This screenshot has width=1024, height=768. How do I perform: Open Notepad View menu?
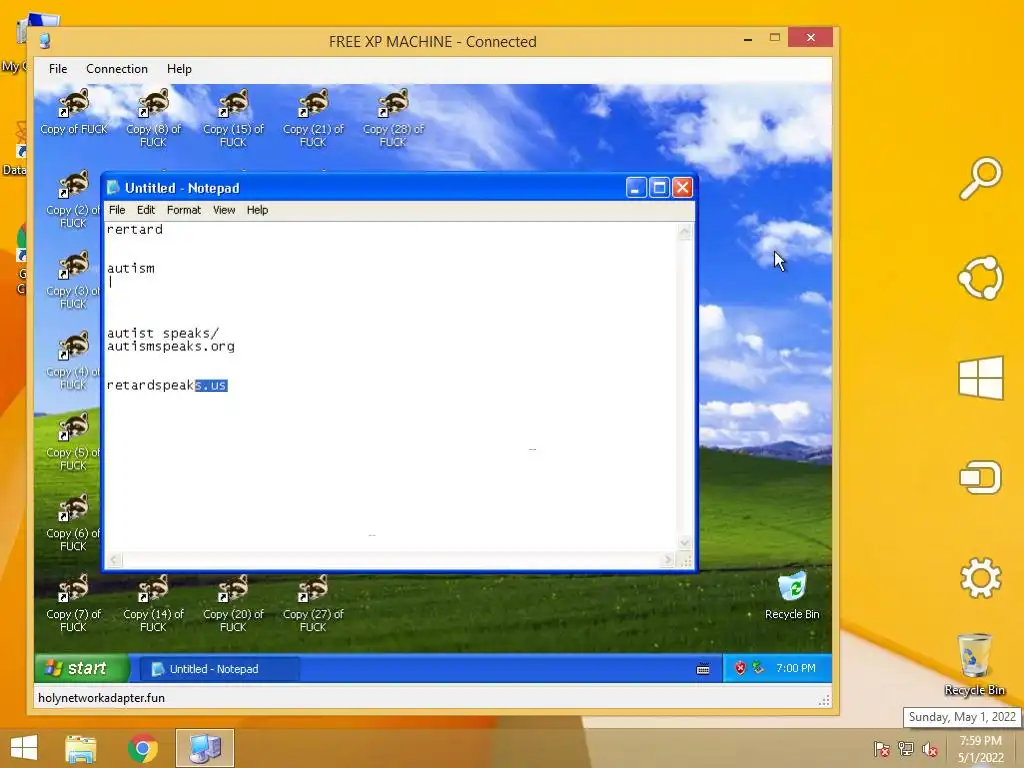224,210
